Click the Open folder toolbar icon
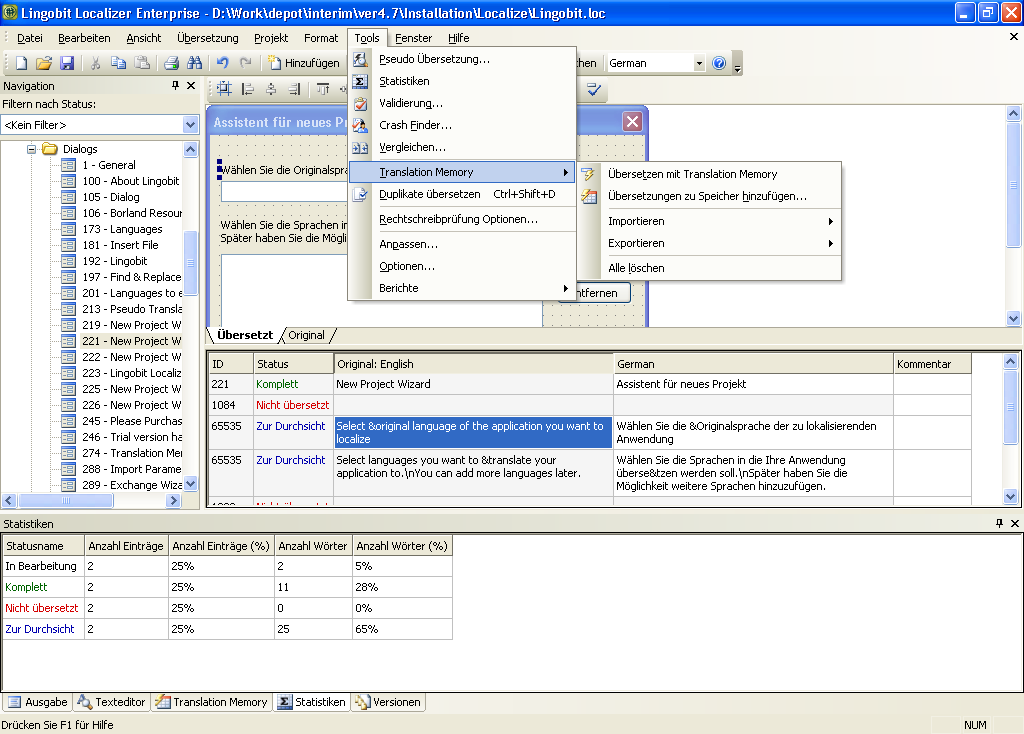1024x734 pixels. (x=44, y=63)
